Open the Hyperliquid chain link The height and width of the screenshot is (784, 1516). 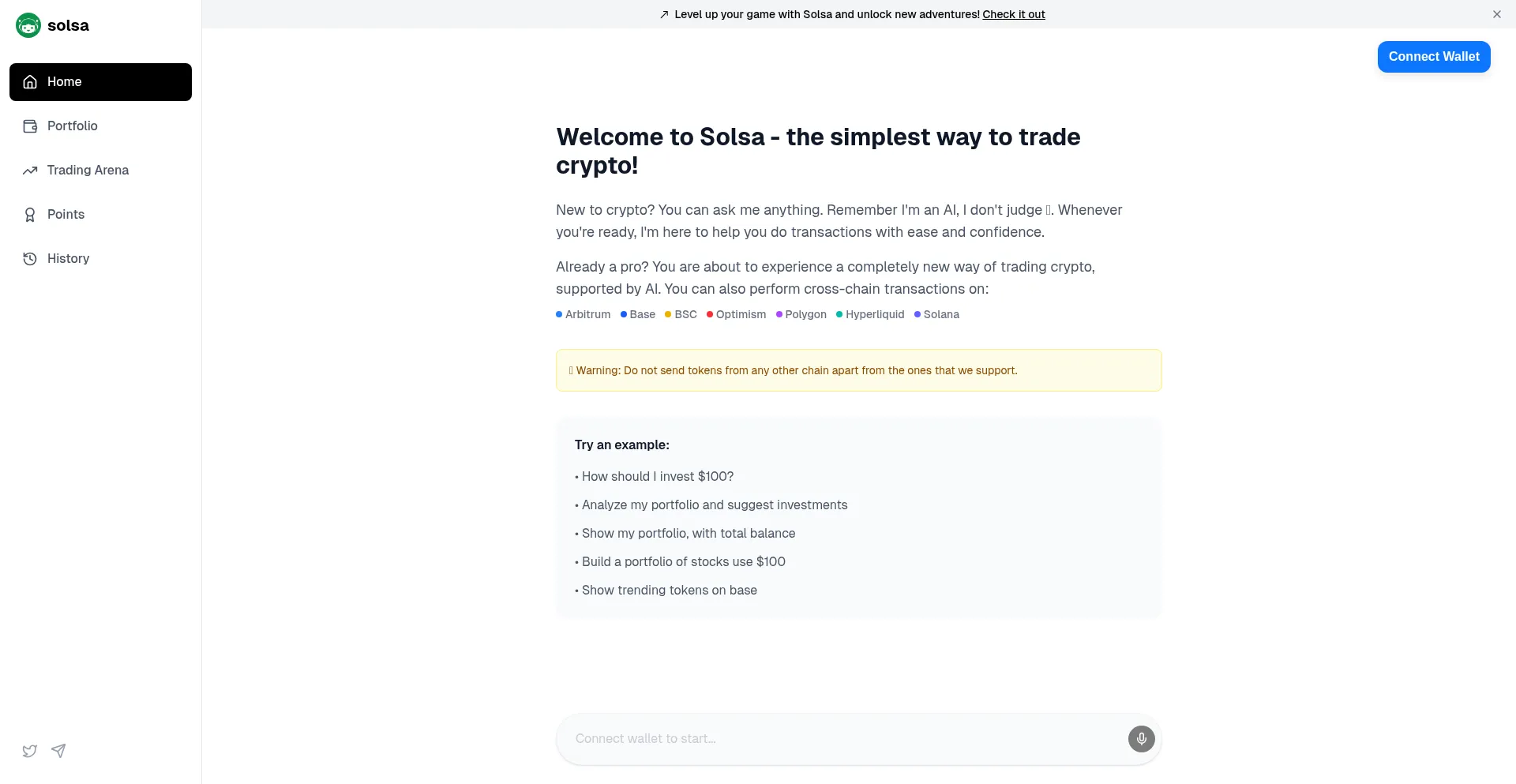click(874, 314)
